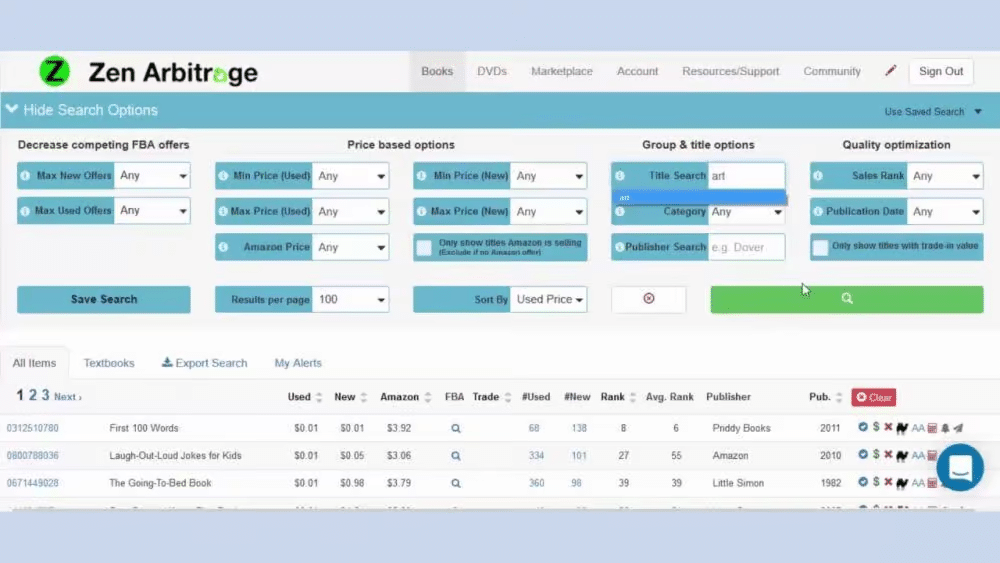Toggle sort on Amazon column header
This screenshot has width=1000, height=563.
[428, 397]
